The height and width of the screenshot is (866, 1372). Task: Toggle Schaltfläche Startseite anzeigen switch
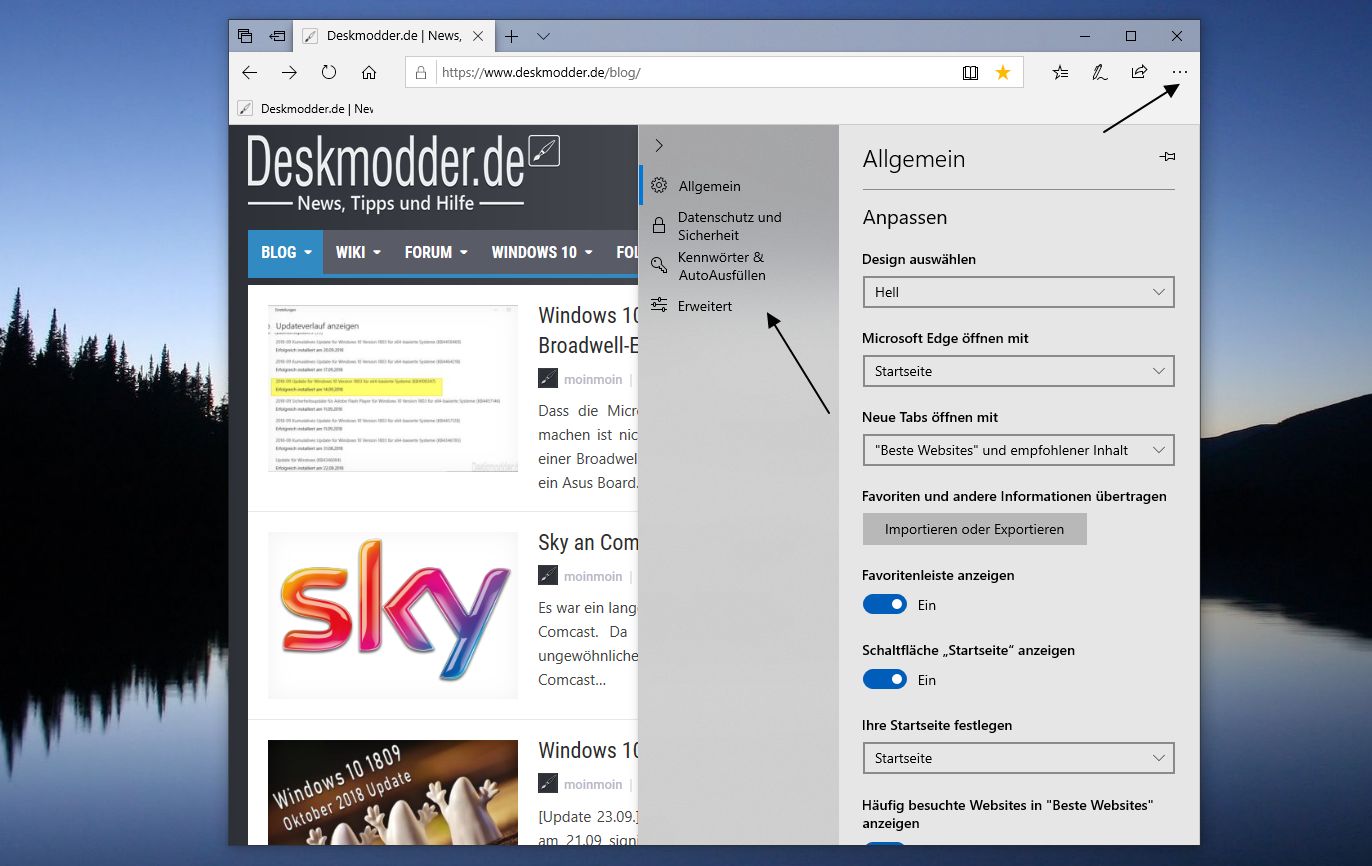pyautogui.click(x=884, y=679)
